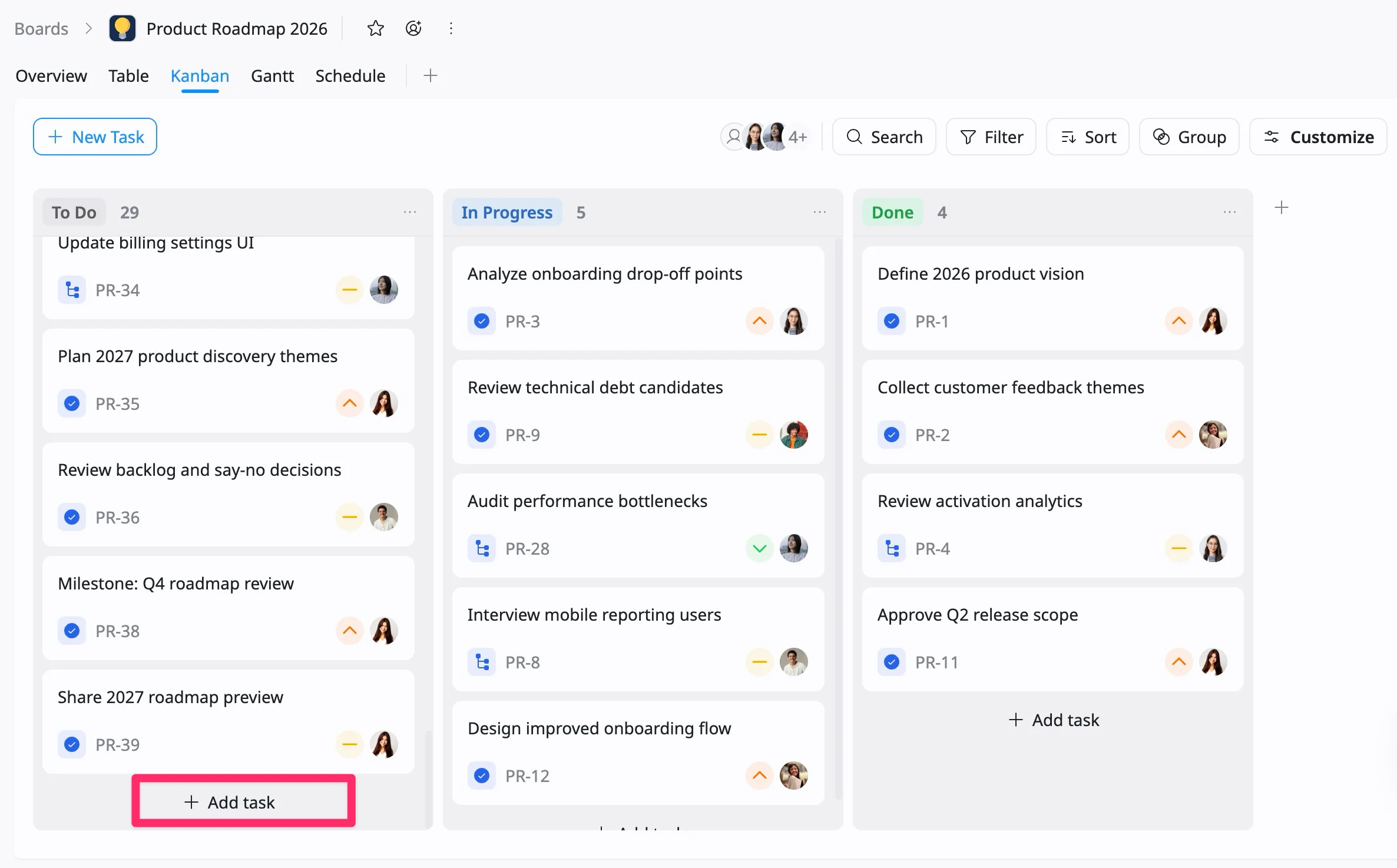Click the medium priority icon on PR-34
Image resolution: width=1397 pixels, height=868 pixels.
[x=349, y=290]
